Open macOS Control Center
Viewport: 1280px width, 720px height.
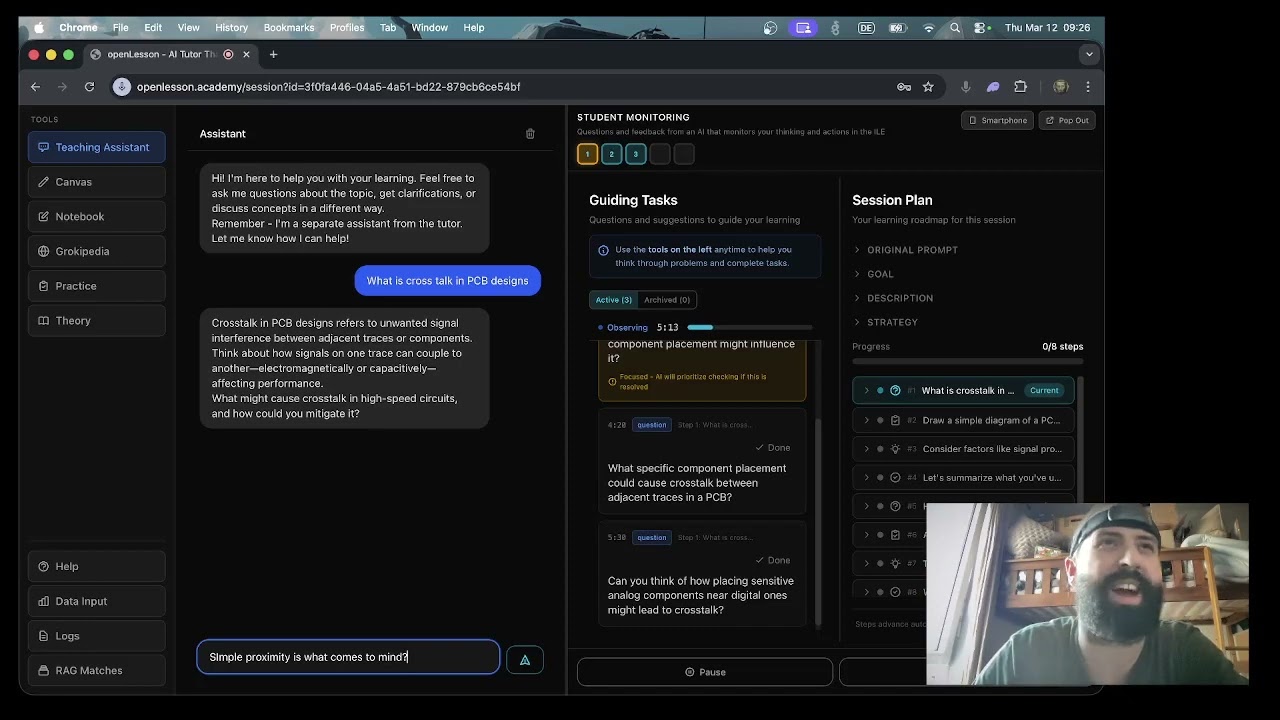point(982,28)
